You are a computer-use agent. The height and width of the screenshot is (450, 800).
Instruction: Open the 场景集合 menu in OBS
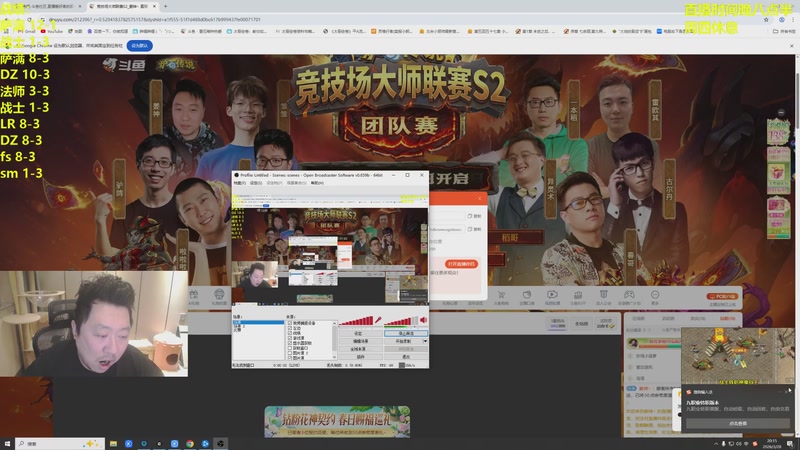[x=297, y=183]
